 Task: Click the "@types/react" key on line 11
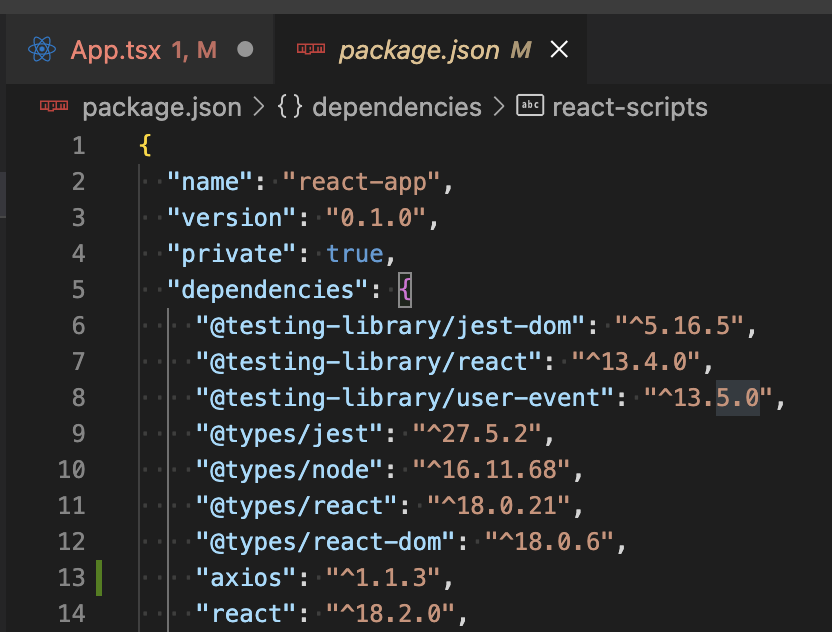[x=296, y=506]
